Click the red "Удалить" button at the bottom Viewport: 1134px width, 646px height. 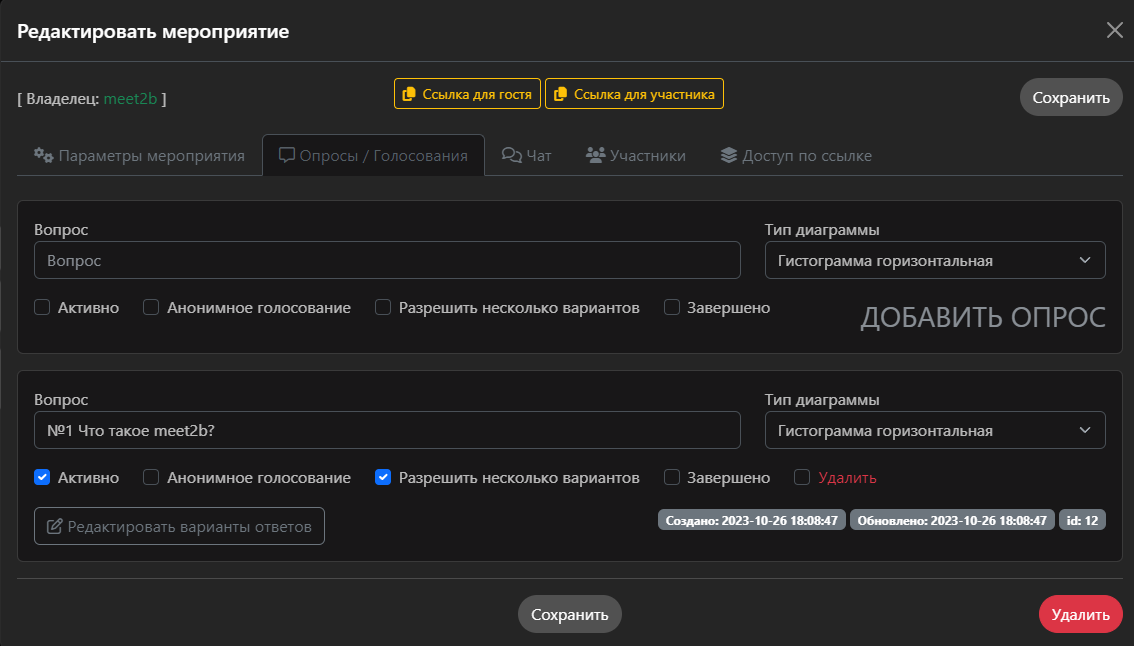click(1080, 614)
